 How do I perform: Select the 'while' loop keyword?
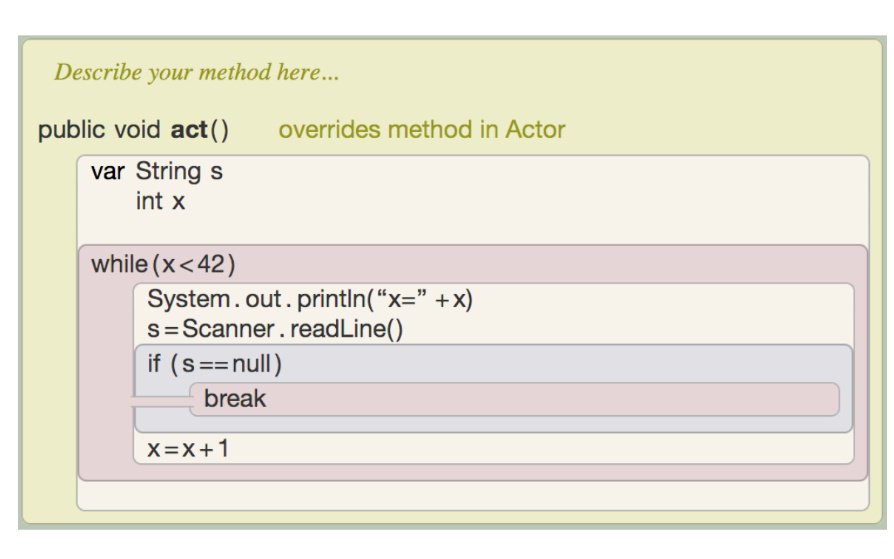[119, 265]
